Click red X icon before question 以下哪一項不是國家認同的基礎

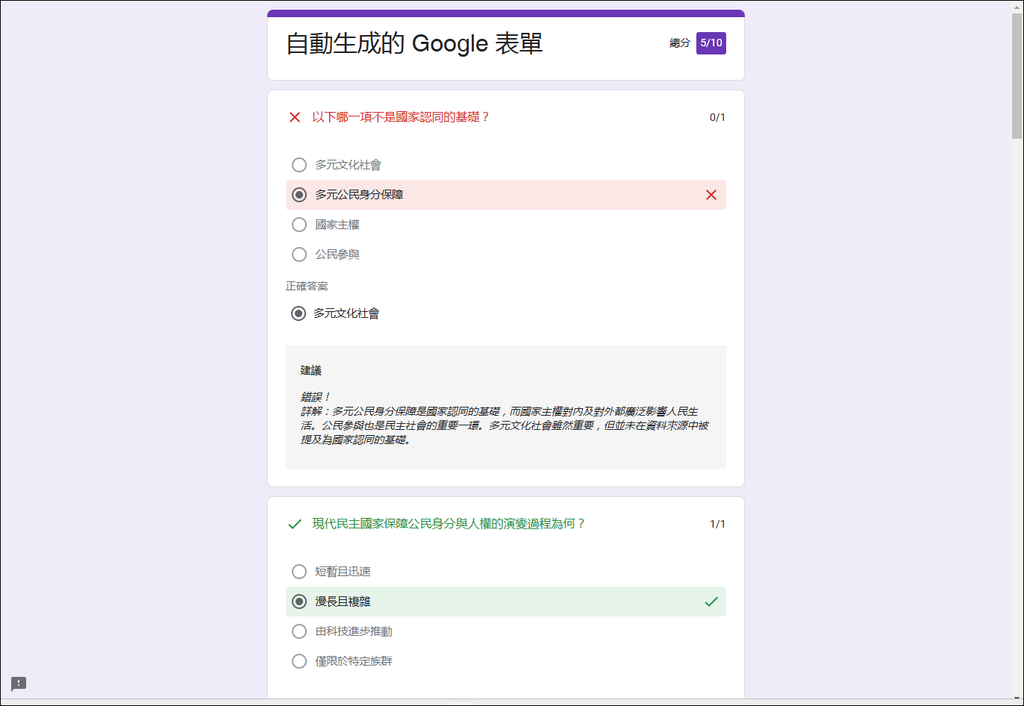tap(295, 117)
